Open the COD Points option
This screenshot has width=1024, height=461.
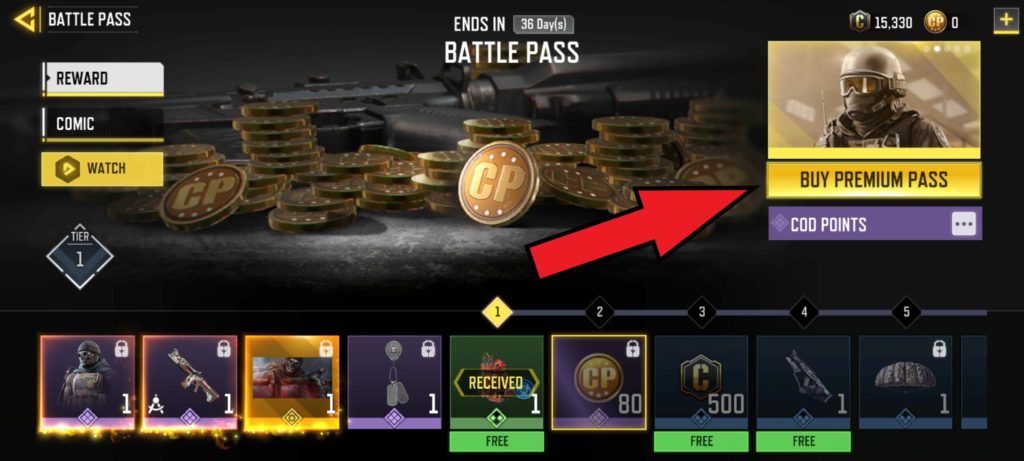click(874, 224)
